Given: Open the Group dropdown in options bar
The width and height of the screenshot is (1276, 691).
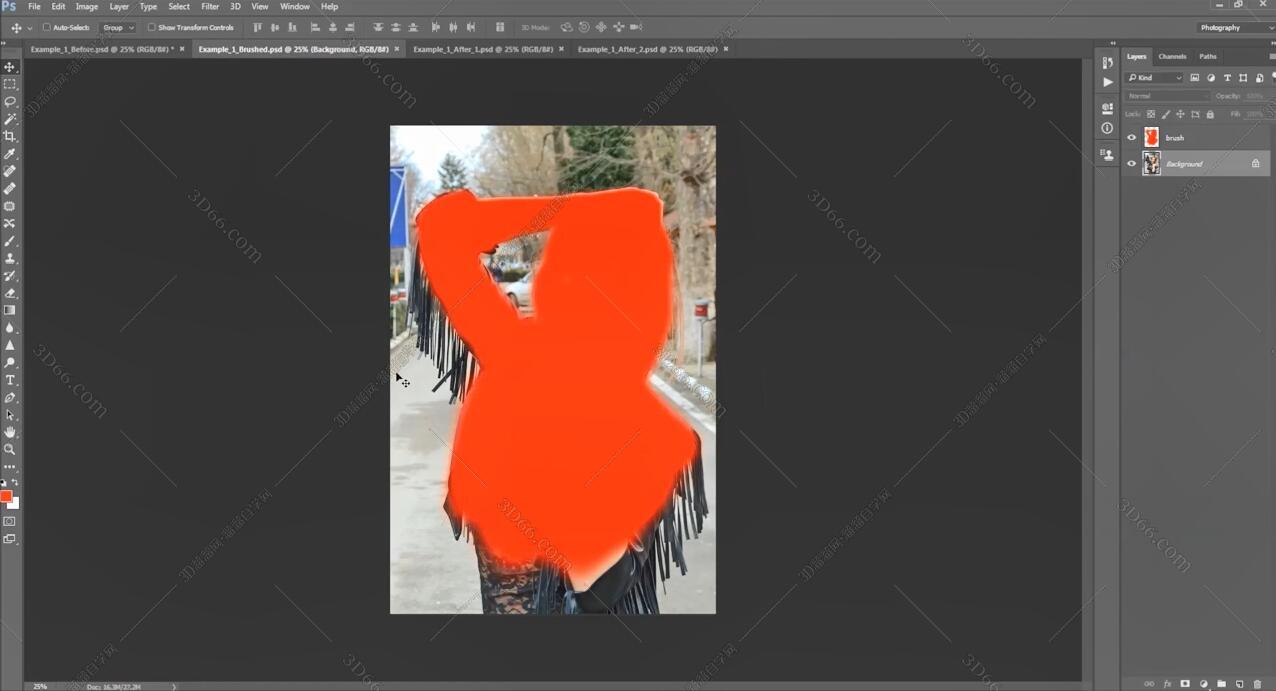Looking at the screenshot, I should tap(118, 28).
